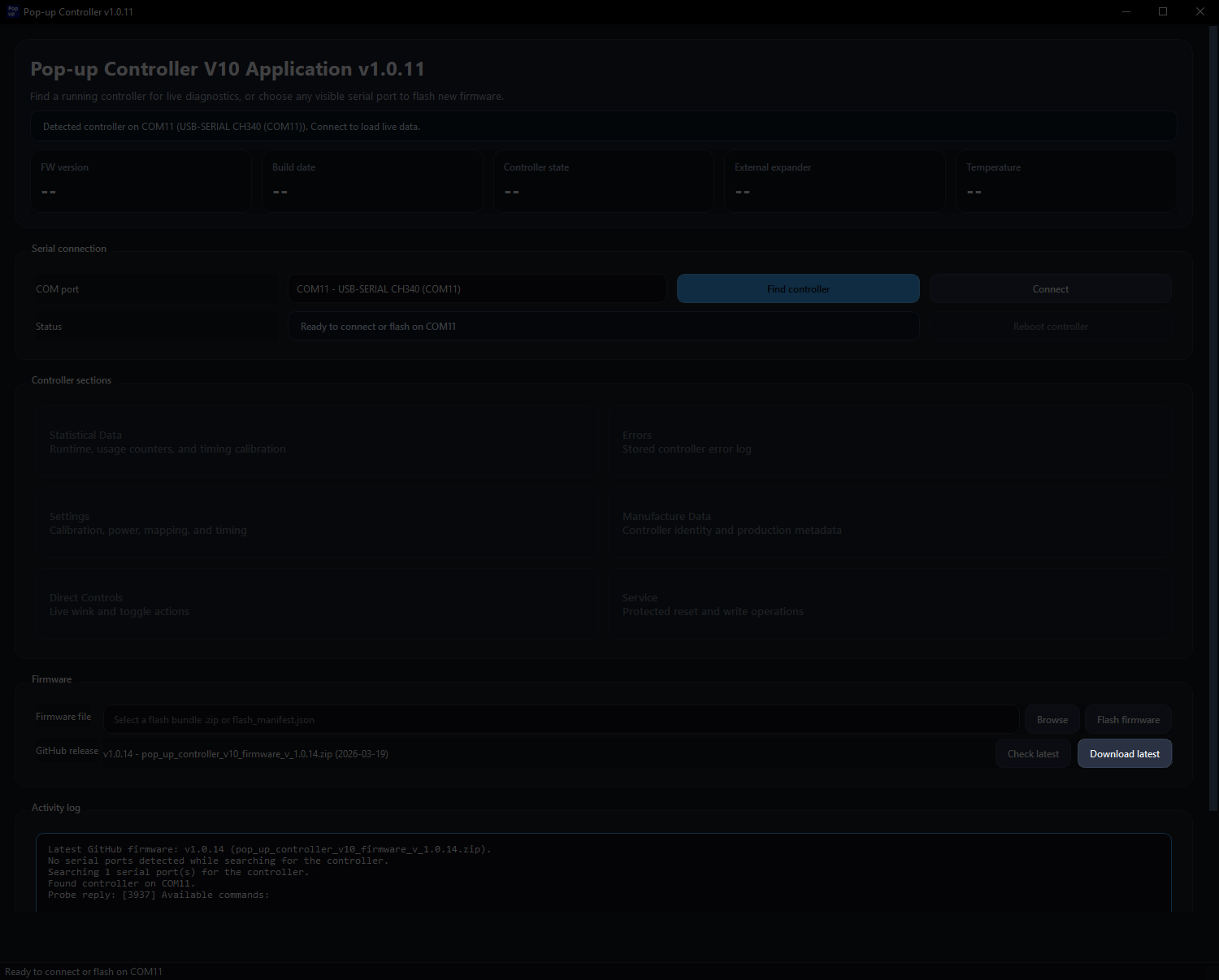Connect to the controller on COM11

point(1050,288)
